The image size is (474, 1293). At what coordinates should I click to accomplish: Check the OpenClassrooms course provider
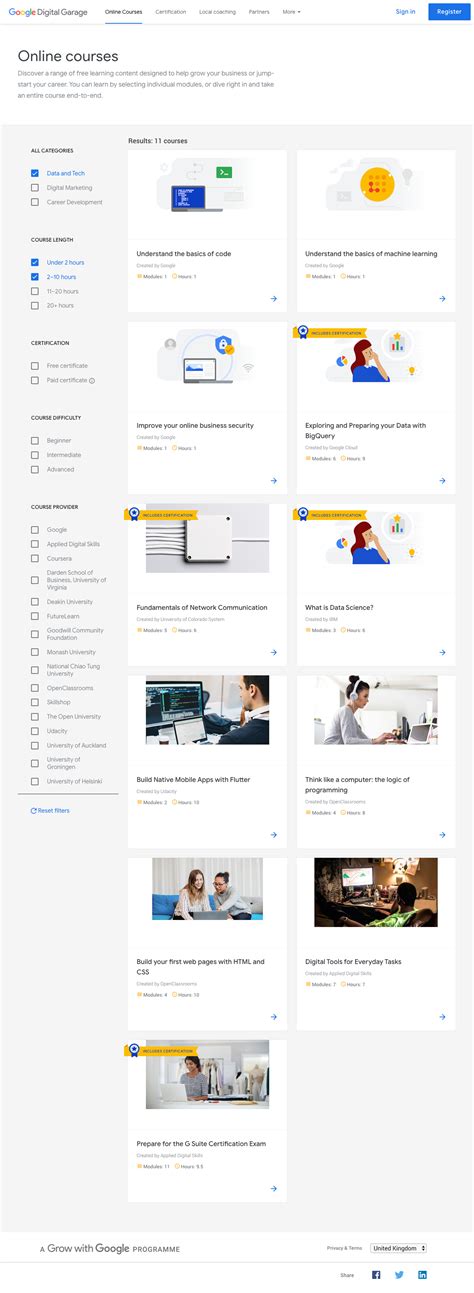coord(35,688)
